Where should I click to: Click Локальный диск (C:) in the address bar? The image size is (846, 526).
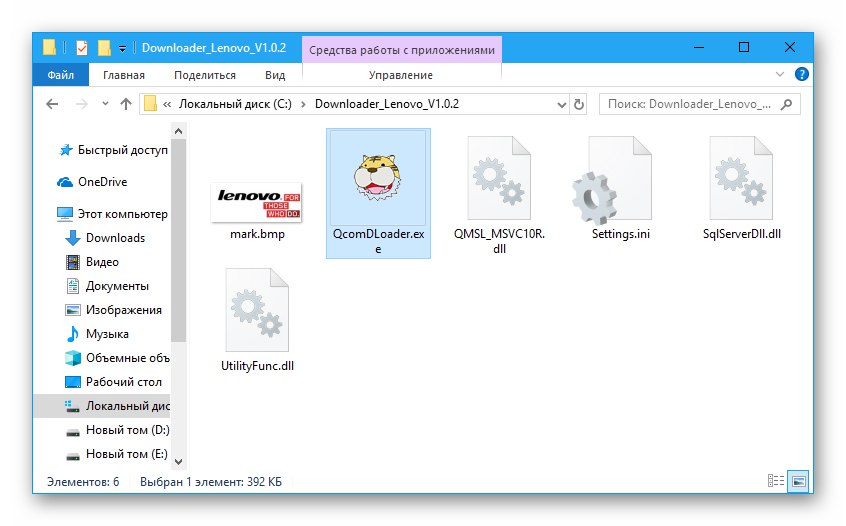tap(235, 104)
